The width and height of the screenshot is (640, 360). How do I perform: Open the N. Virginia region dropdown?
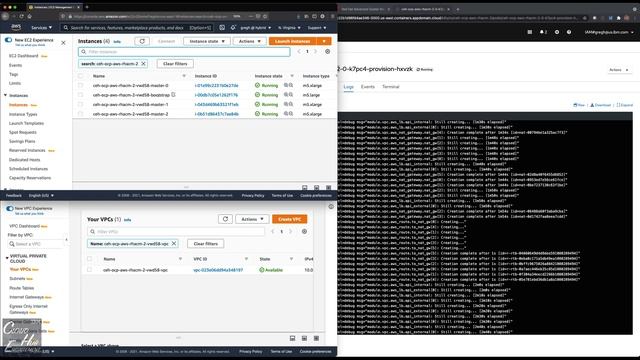pyautogui.click(x=289, y=28)
